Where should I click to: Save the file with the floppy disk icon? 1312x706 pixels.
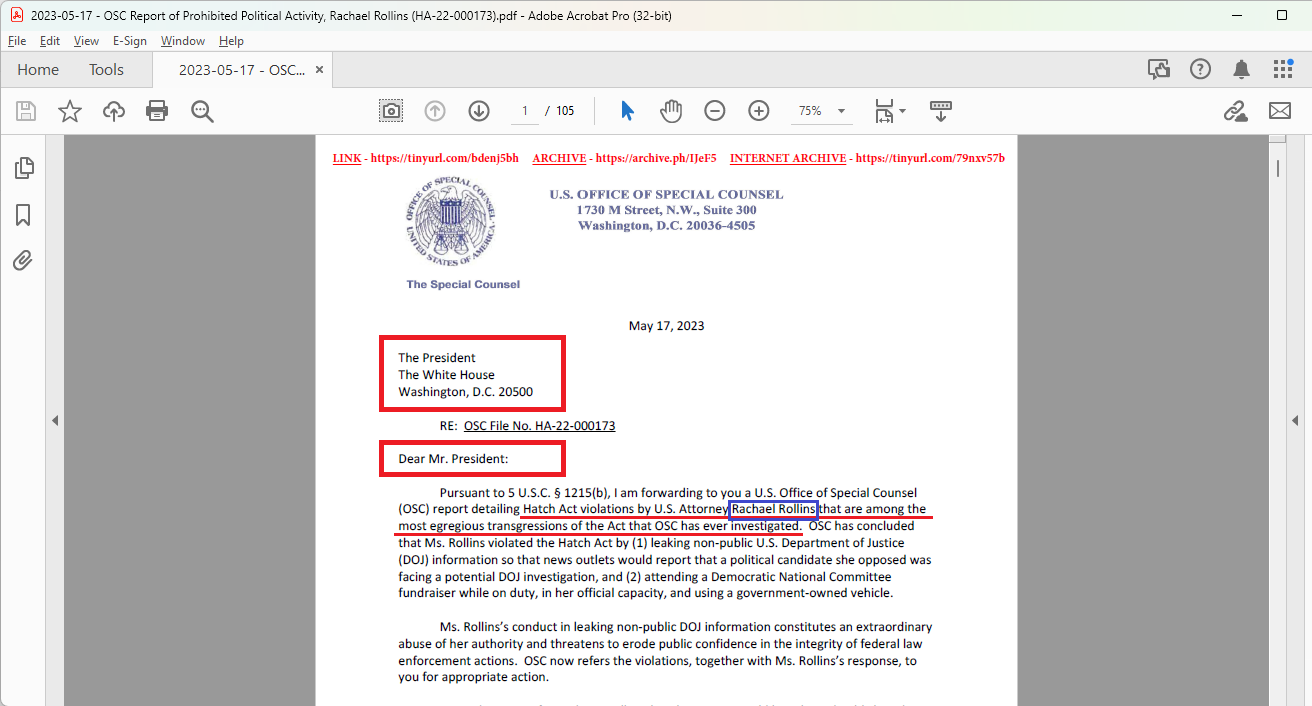point(25,111)
